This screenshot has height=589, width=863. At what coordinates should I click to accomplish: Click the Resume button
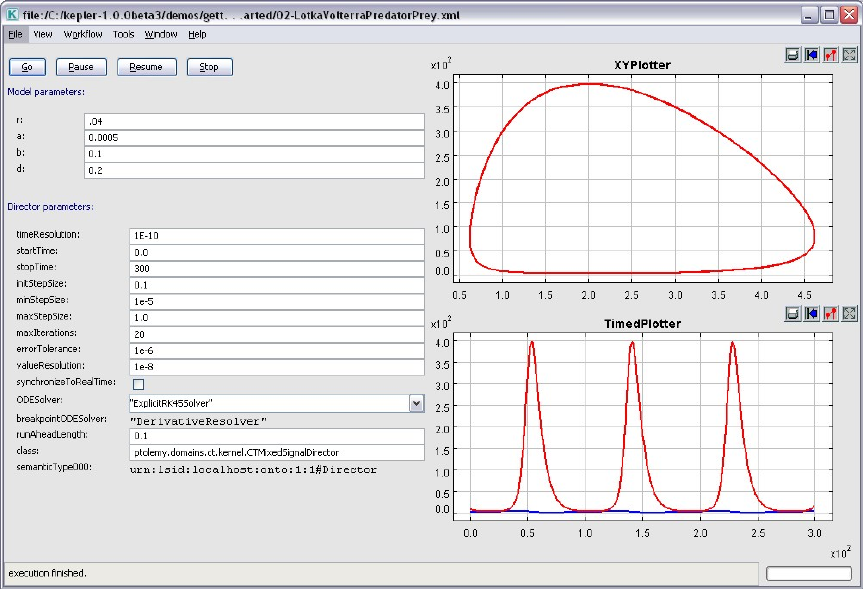click(147, 67)
